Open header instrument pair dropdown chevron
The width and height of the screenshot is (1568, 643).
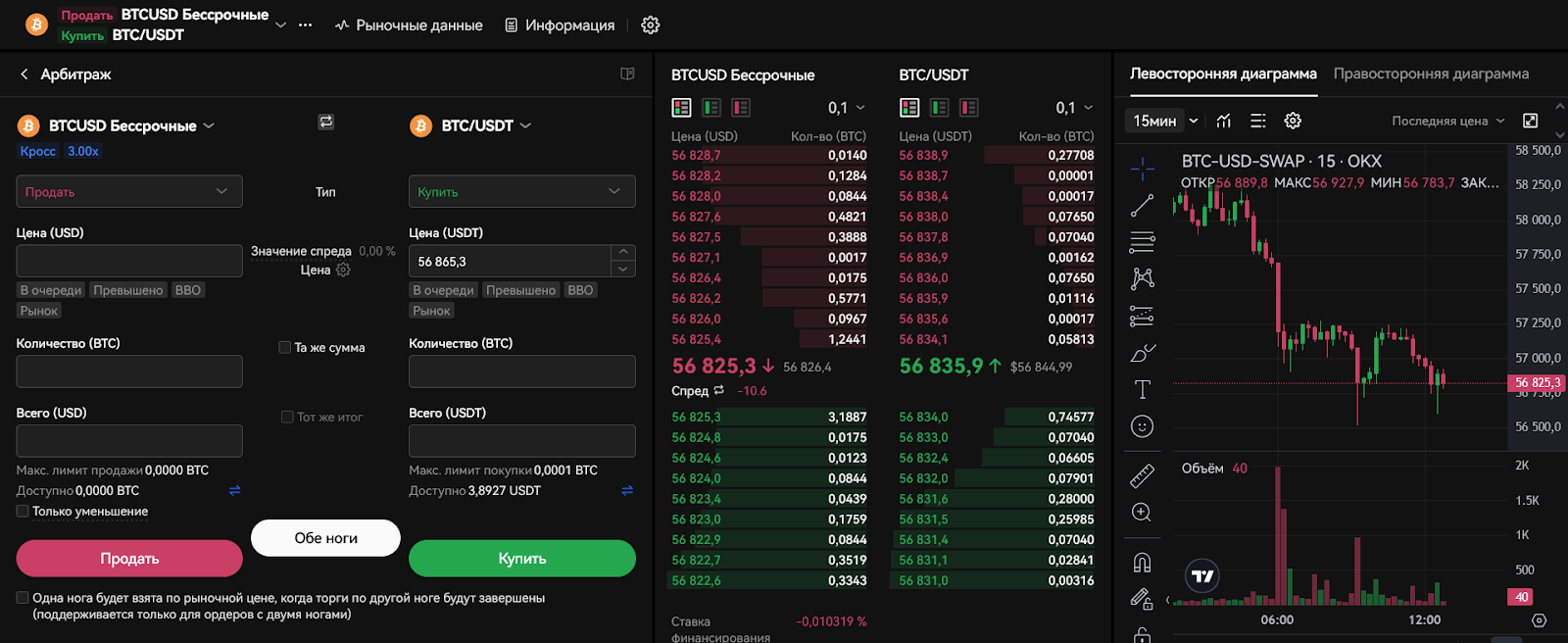pyautogui.click(x=281, y=25)
